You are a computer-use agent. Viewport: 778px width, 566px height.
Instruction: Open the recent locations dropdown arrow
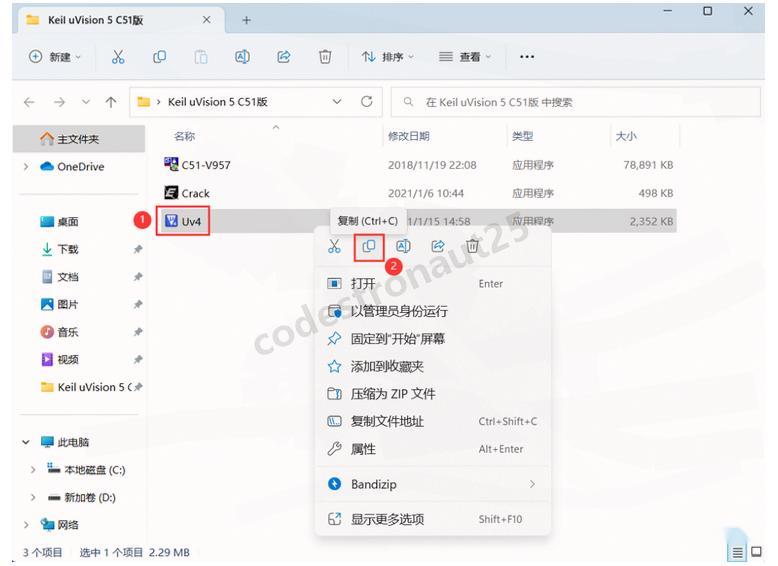click(x=86, y=102)
